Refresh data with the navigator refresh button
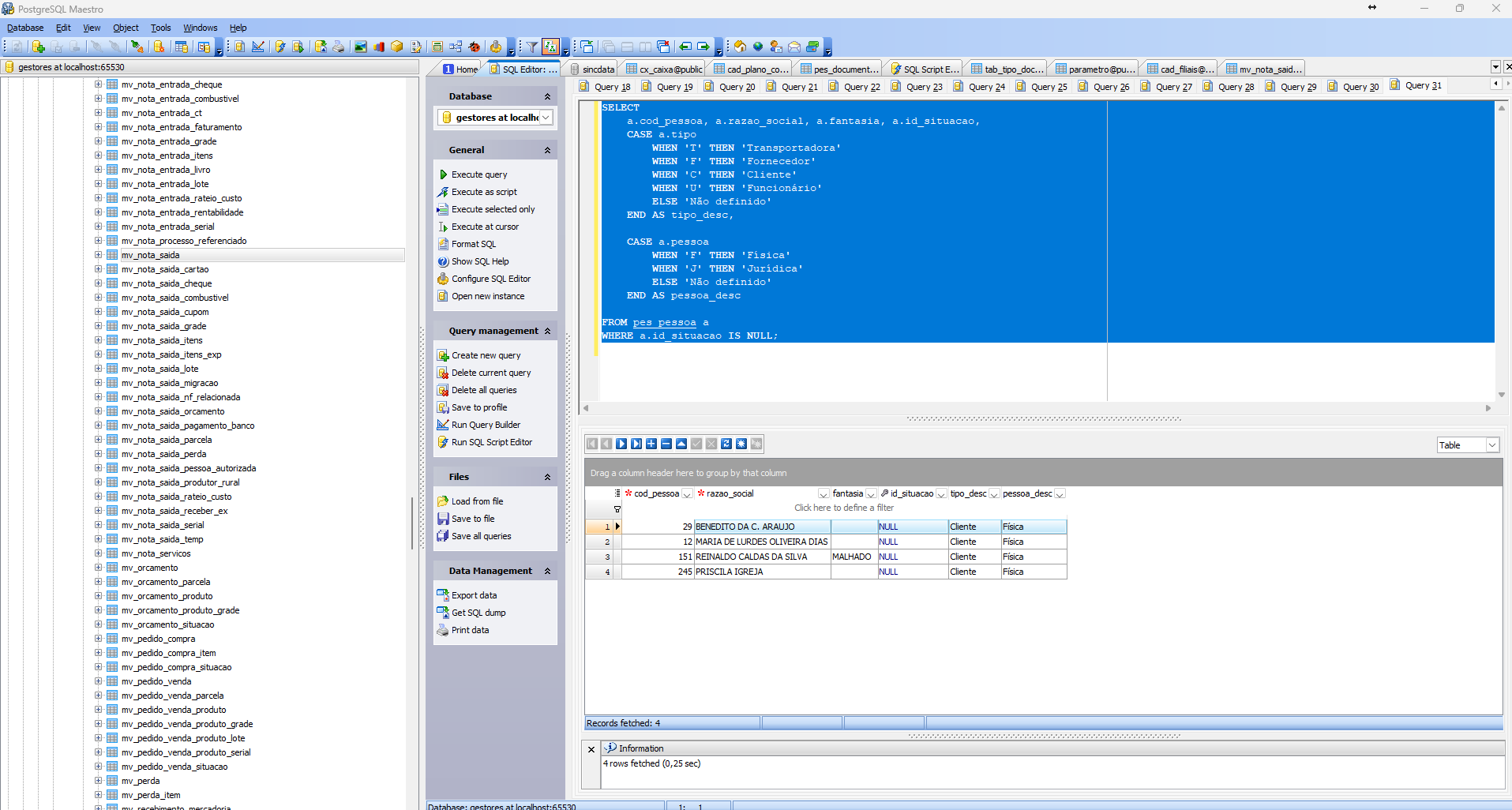This screenshot has width=1512, height=810. [x=726, y=444]
